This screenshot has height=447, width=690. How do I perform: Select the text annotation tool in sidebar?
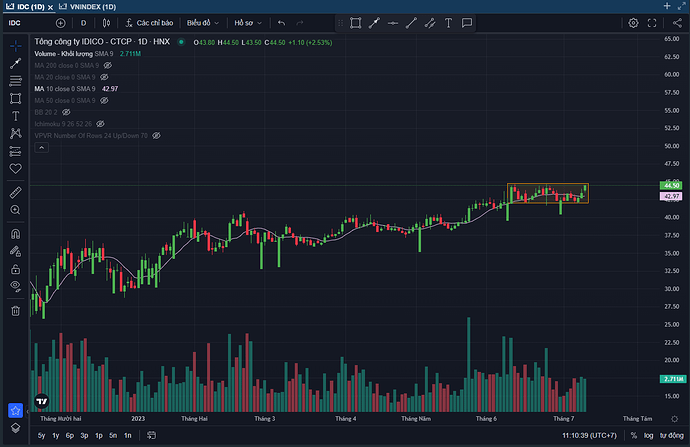[x=15, y=116]
